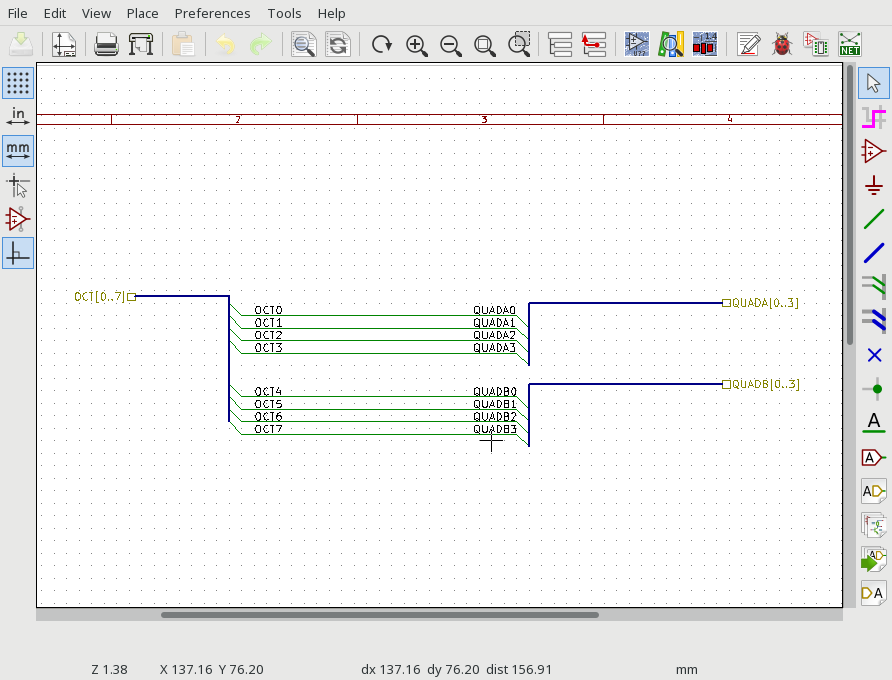Click the Zoom out icon
The image size is (892, 680).
tap(450, 44)
